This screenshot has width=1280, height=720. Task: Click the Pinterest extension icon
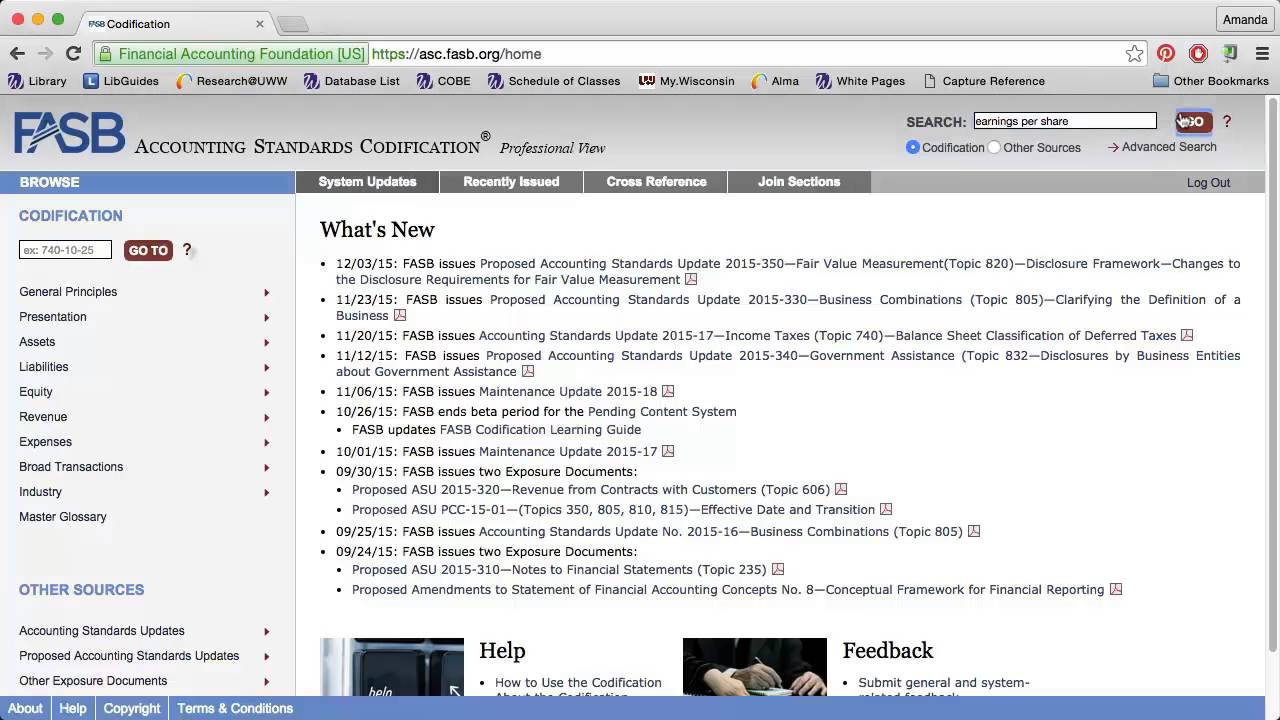[x=1166, y=54]
